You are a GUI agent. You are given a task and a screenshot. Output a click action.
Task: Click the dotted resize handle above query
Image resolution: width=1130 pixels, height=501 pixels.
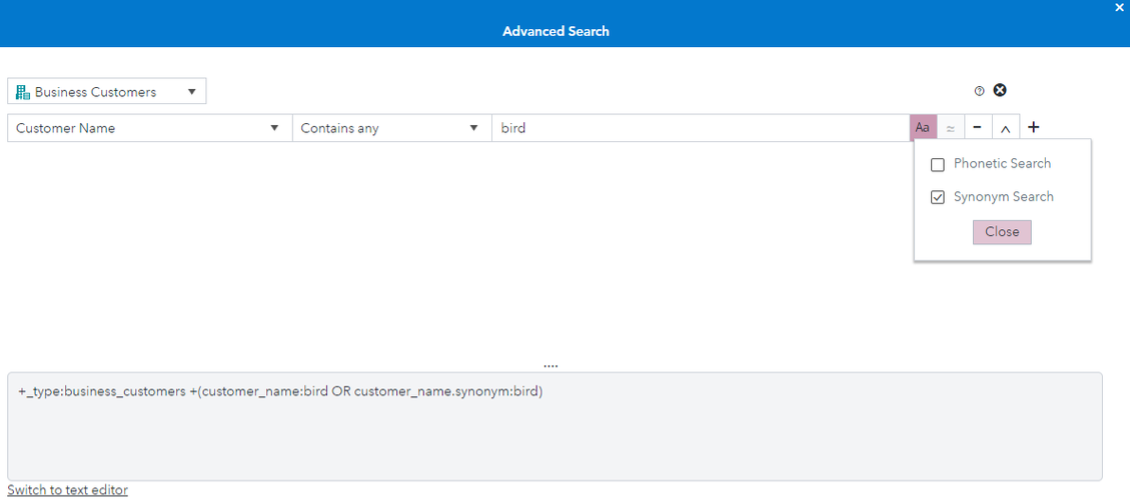(551, 366)
